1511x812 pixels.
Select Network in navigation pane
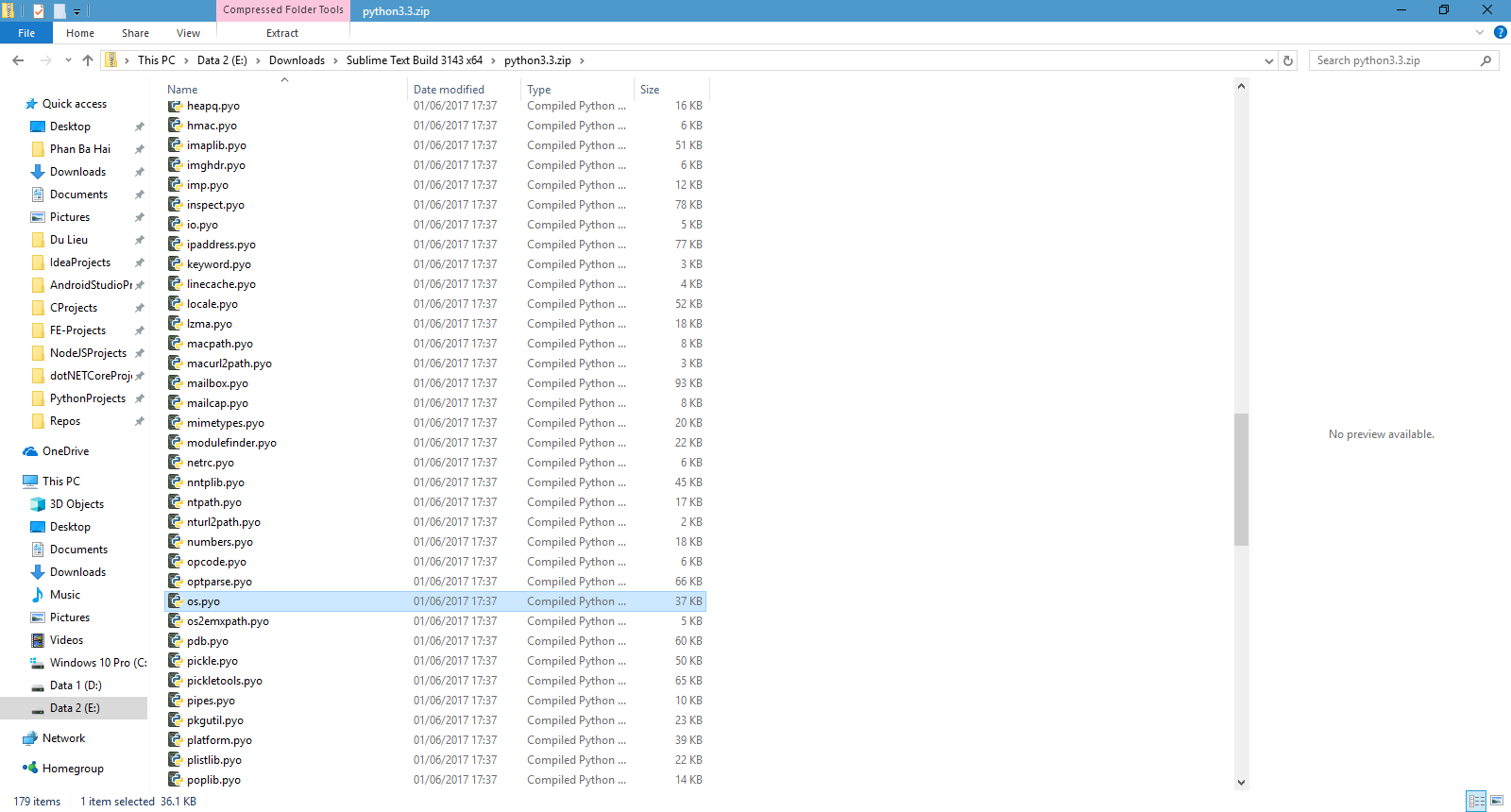click(63, 738)
